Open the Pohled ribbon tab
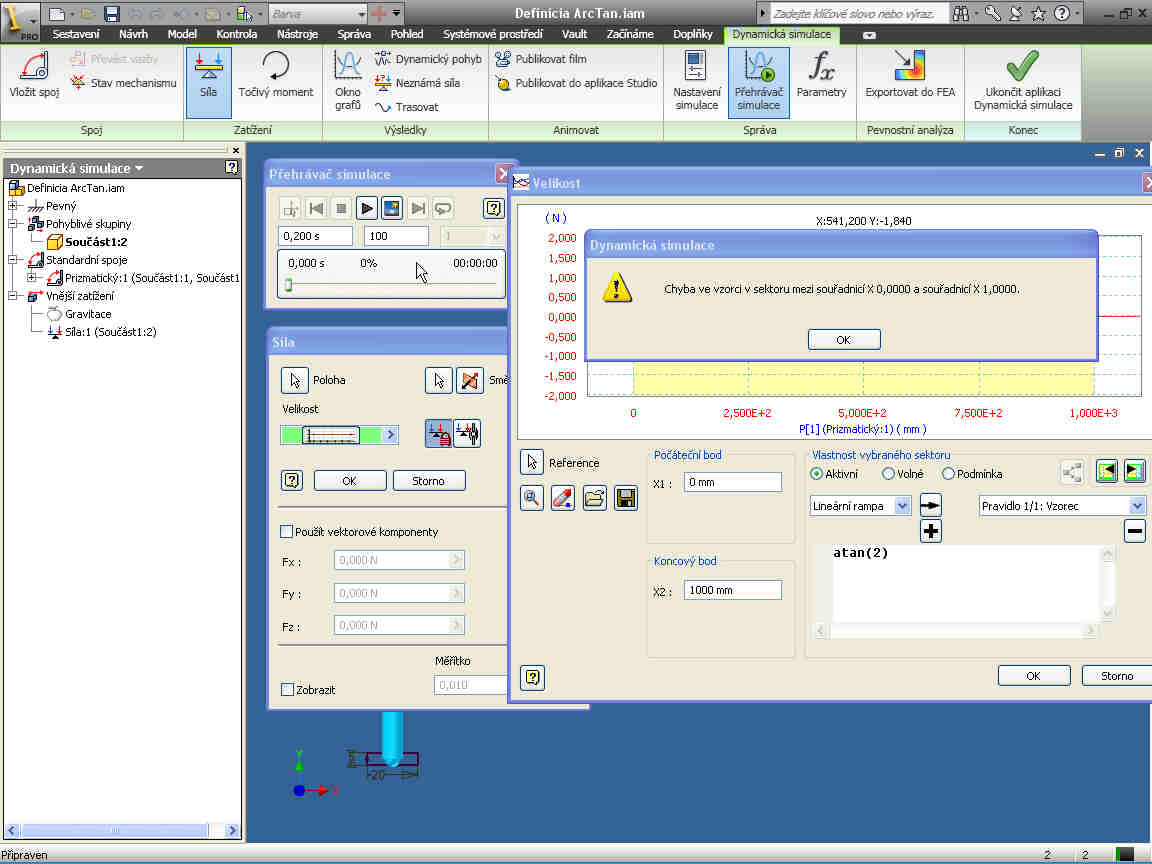 click(407, 34)
